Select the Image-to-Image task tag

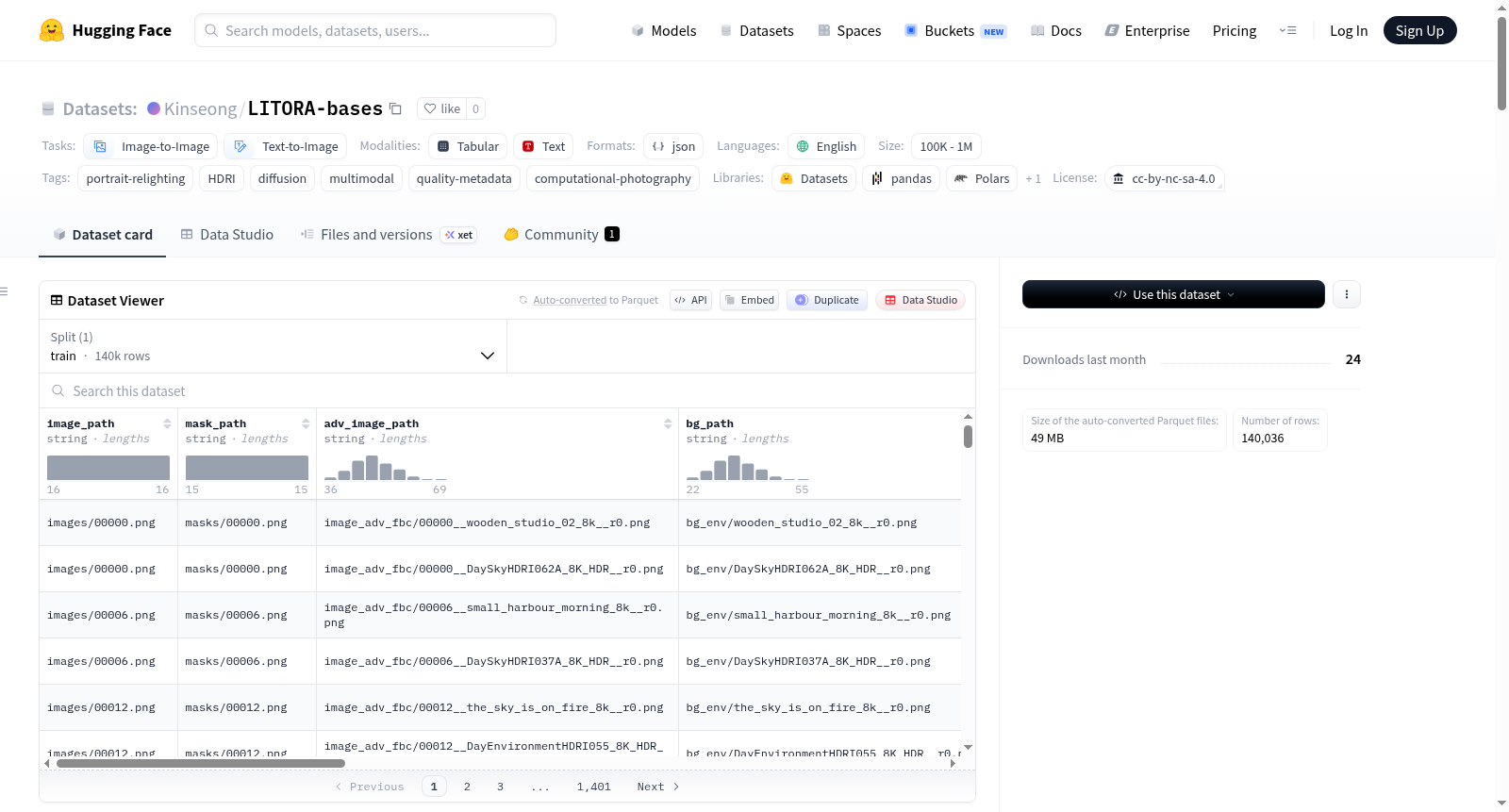point(151,146)
